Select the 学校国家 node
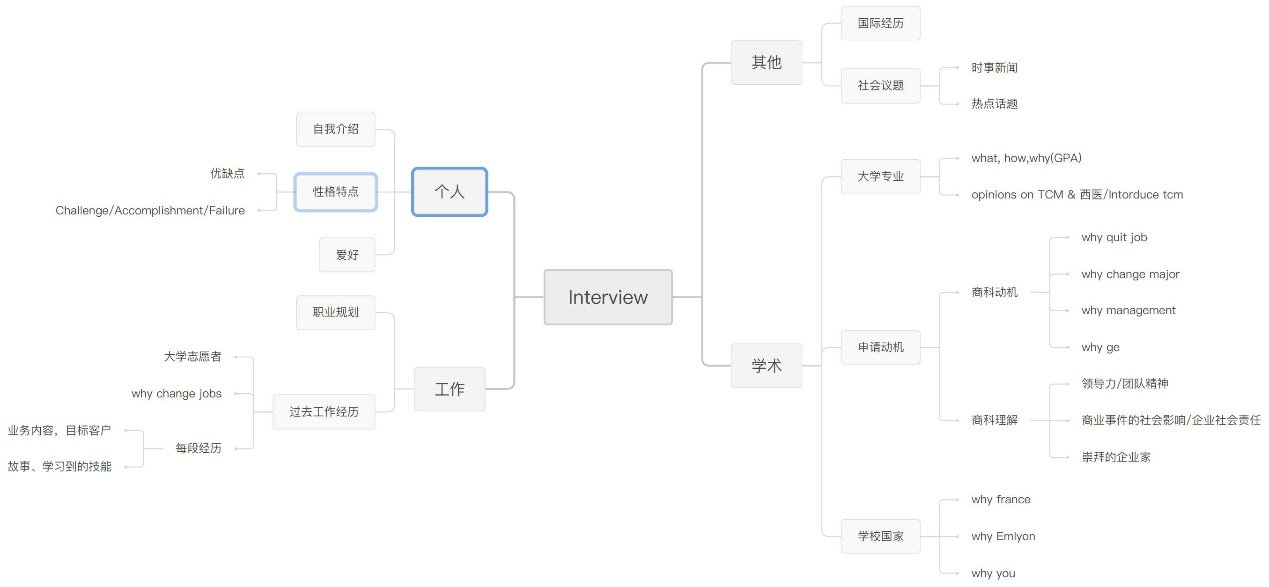The width and height of the screenshot is (1269, 587). click(880, 536)
